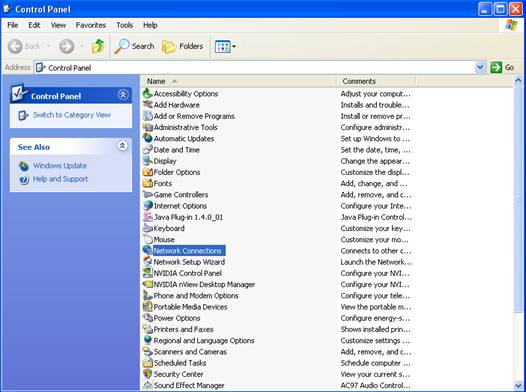Toggle the Folders toolbar button
This screenshot has height=392, width=526.
point(183,46)
